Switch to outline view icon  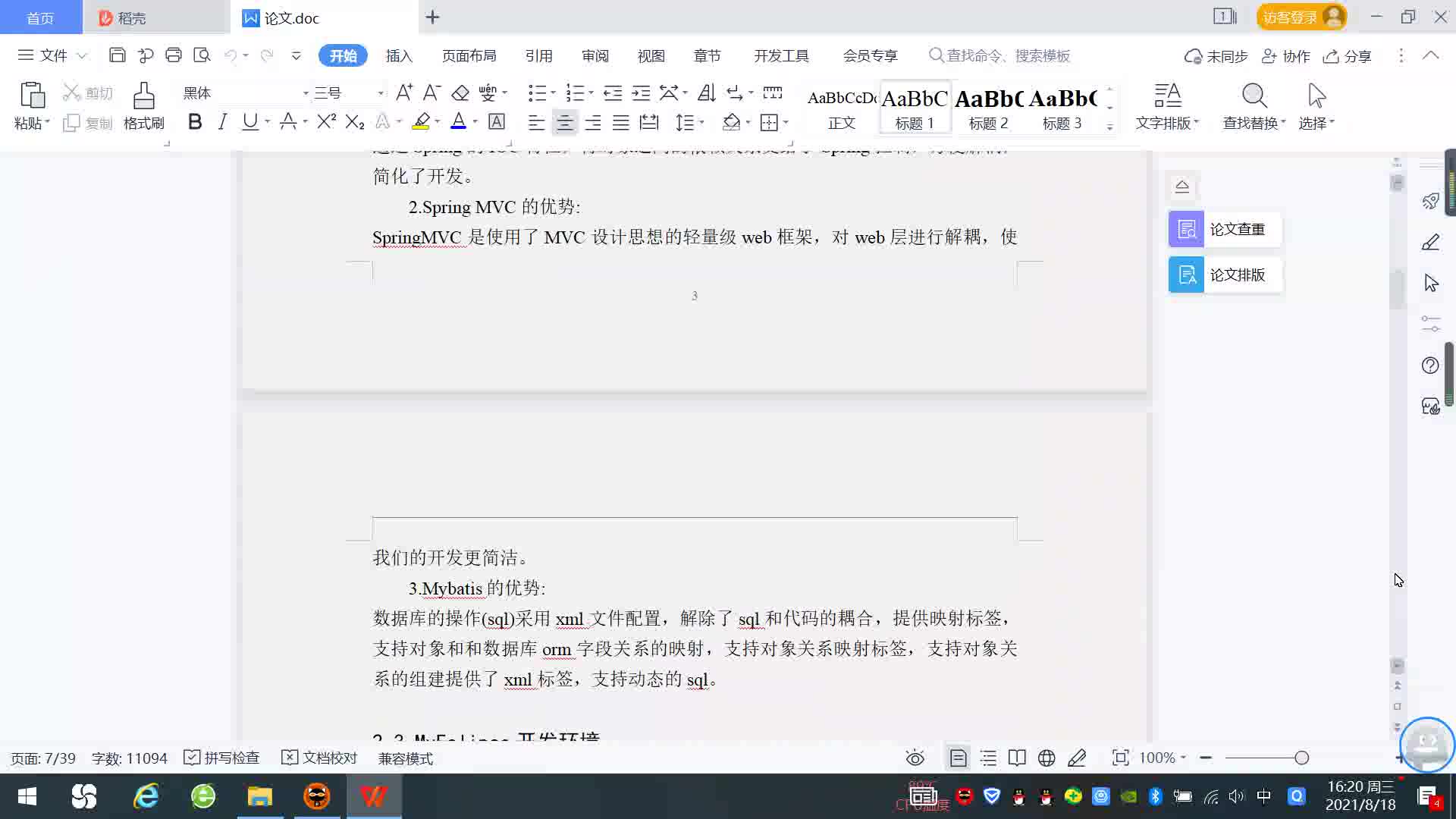[x=988, y=758]
